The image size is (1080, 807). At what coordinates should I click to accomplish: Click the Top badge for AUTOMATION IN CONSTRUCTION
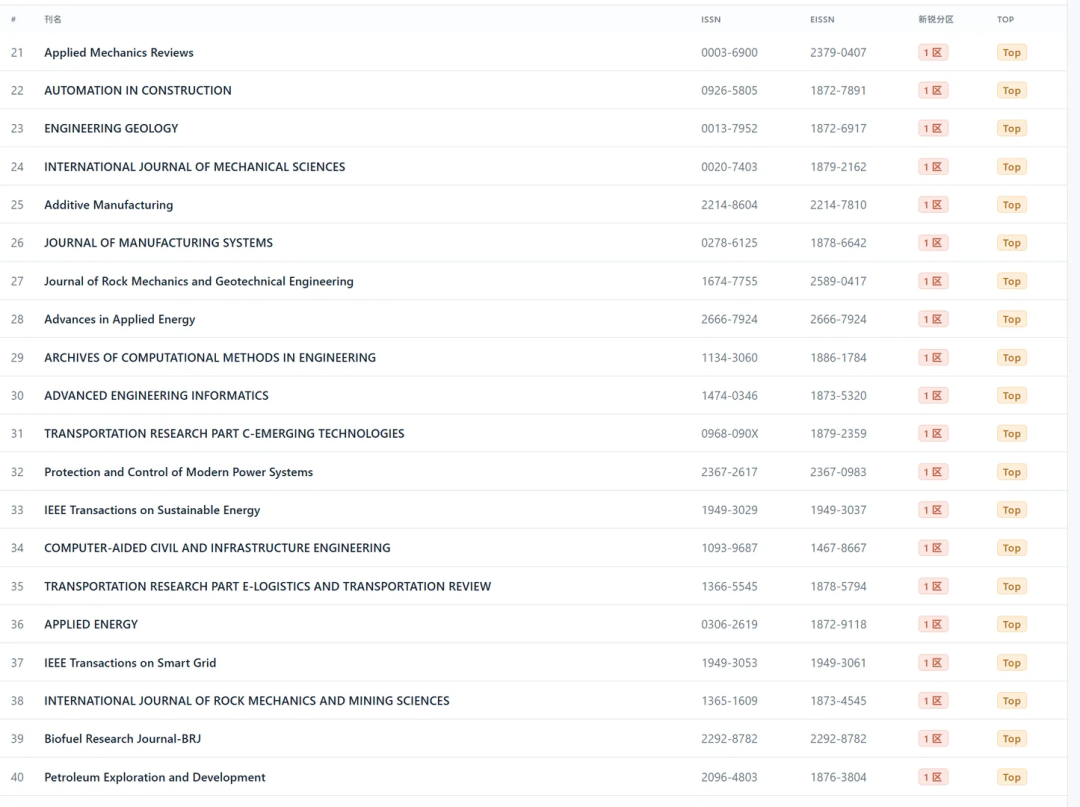[x=1011, y=90]
